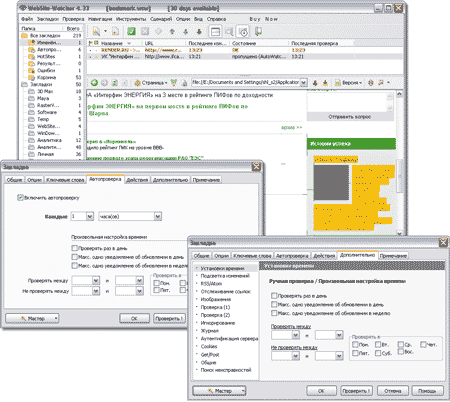Screen dimensions: 450x402
Task: Check Макс. одно уведомление в неделю in Дополнительно dialog
Action: point(274,313)
